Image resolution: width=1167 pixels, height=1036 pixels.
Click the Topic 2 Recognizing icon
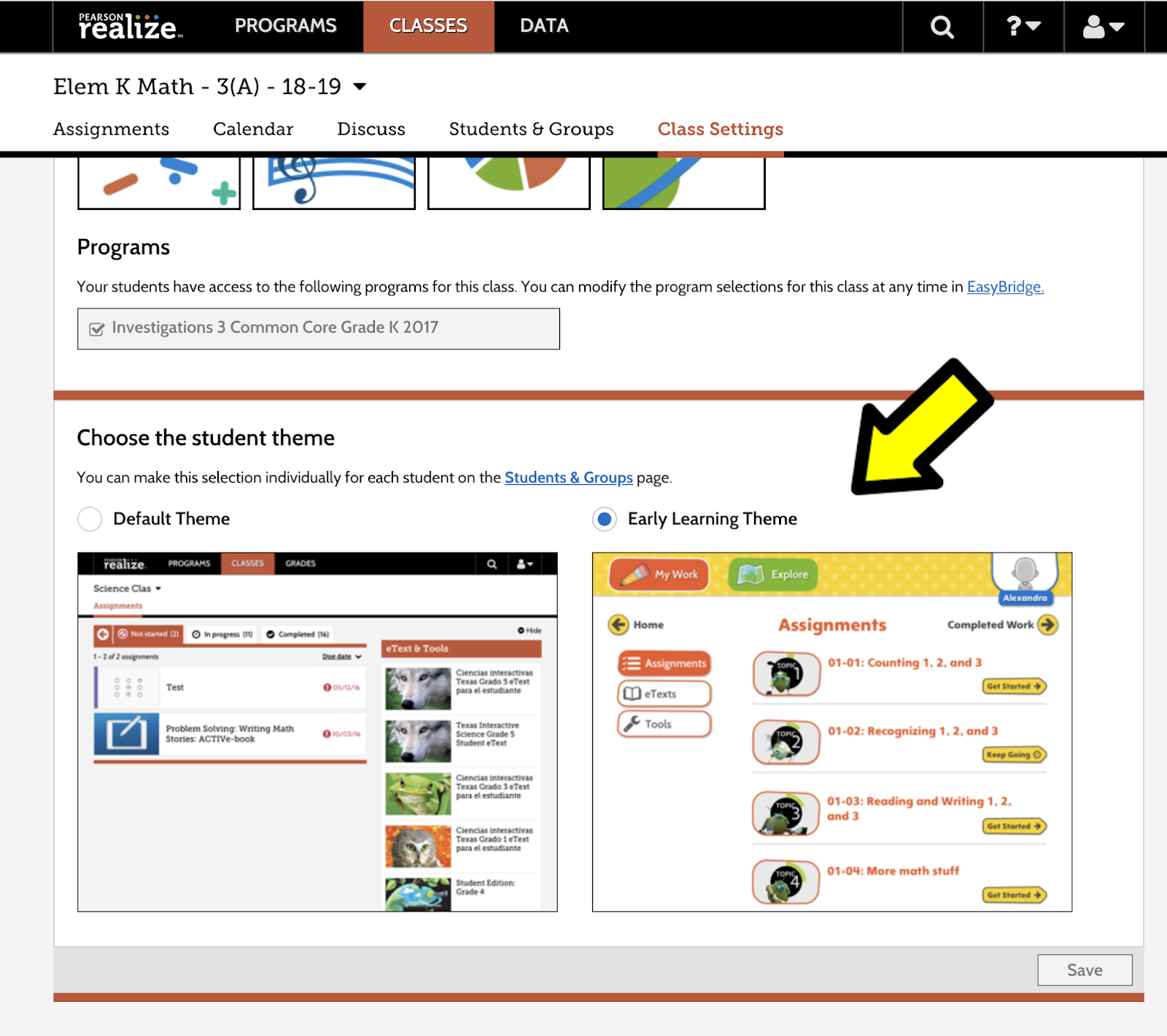point(786,742)
